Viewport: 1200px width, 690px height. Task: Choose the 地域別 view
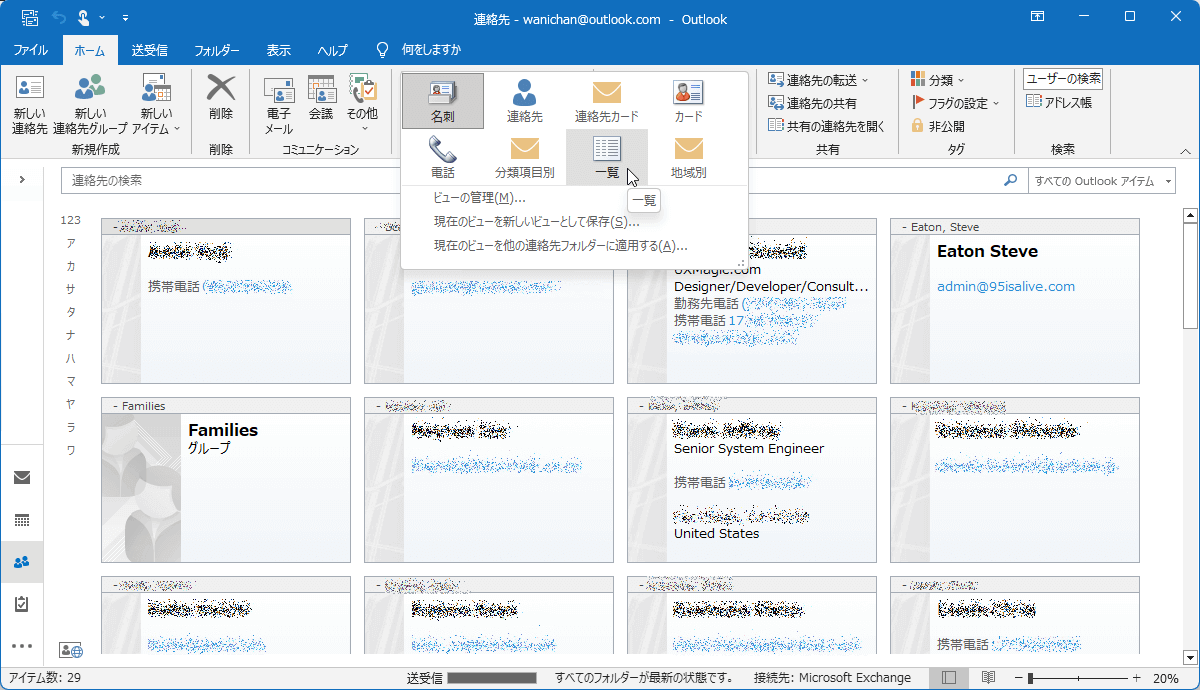coord(688,157)
